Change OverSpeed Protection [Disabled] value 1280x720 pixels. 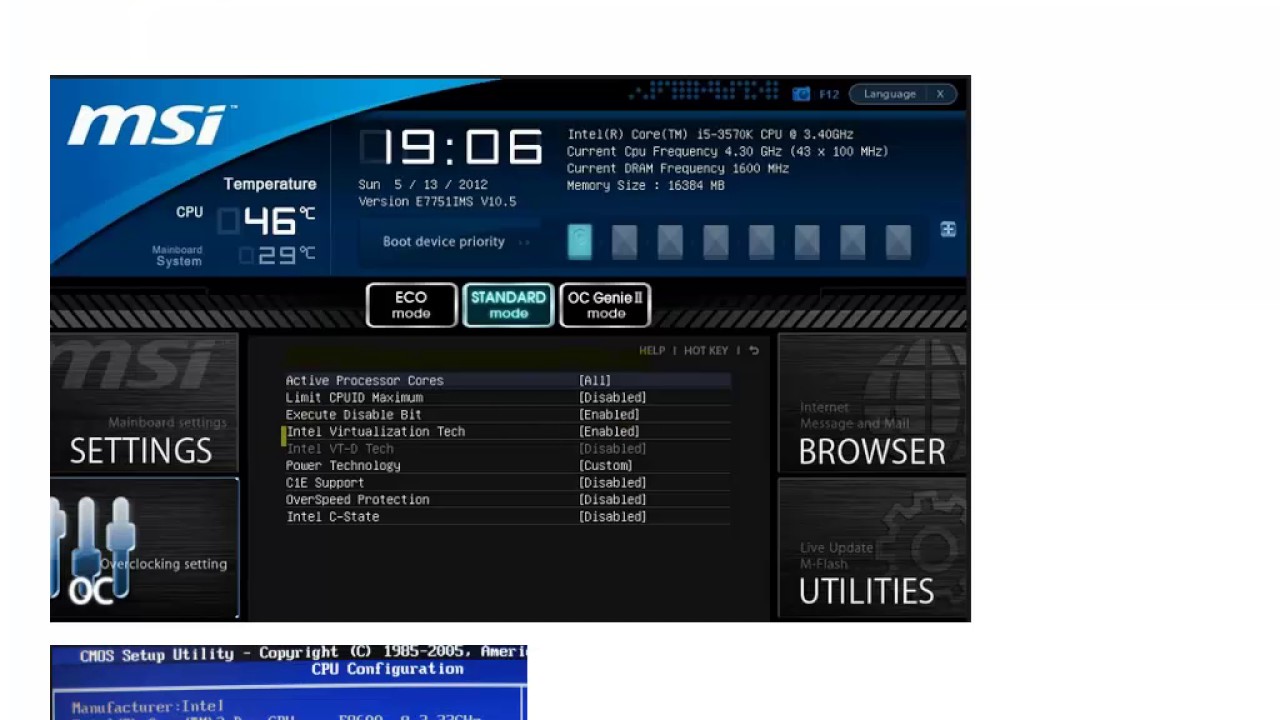(x=613, y=500)
